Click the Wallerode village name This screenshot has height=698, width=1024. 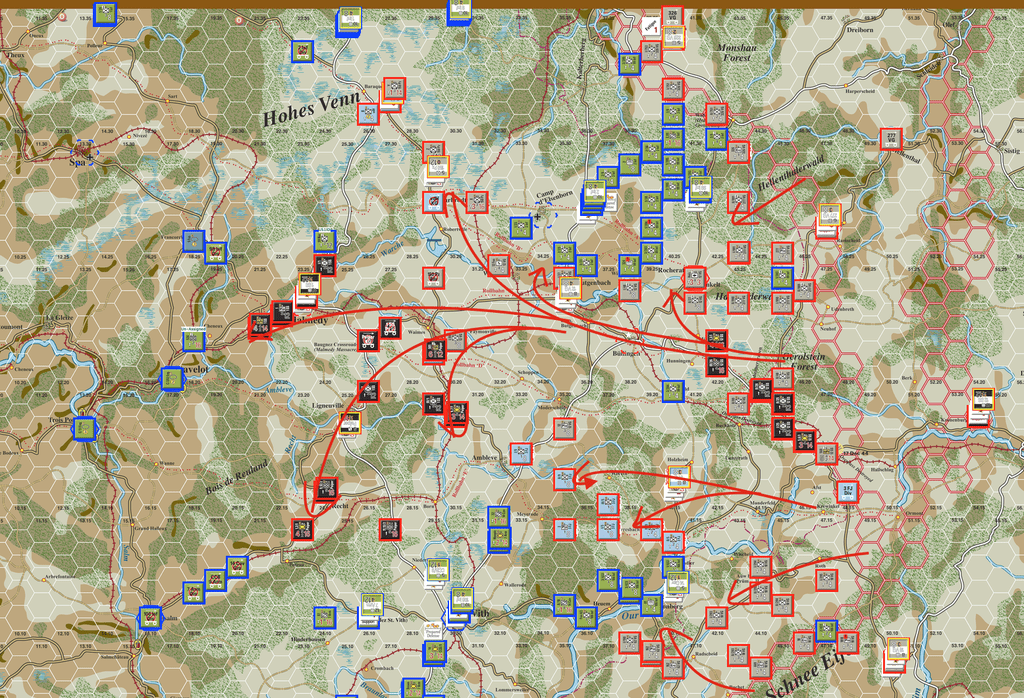coord(515,585)
